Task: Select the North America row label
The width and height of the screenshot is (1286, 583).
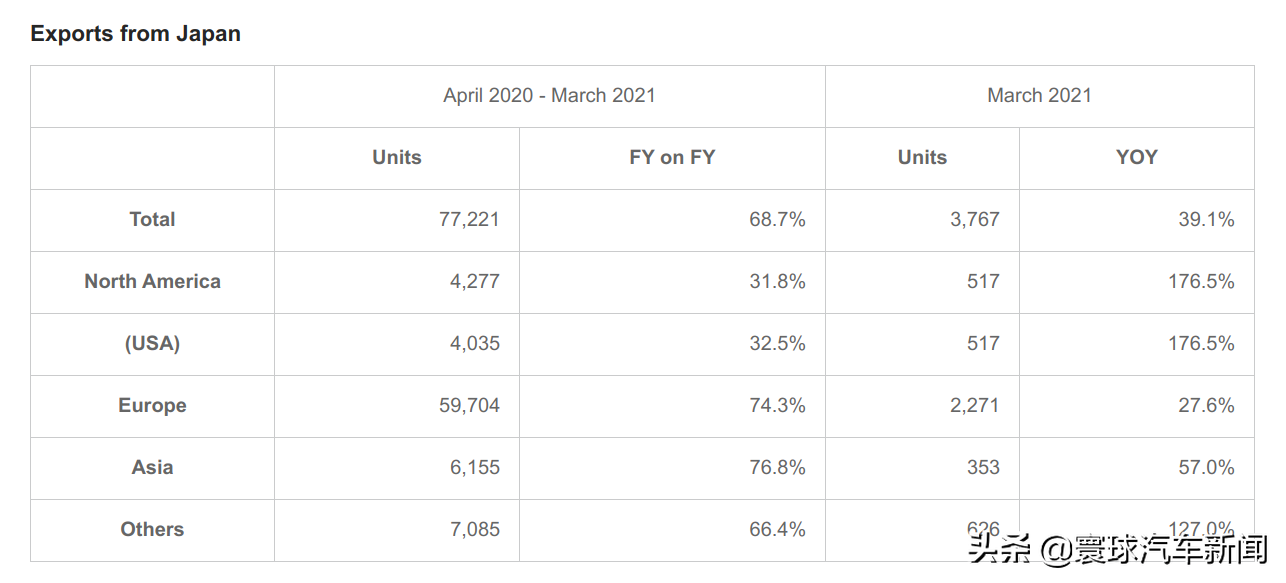Action: (152, 282)
